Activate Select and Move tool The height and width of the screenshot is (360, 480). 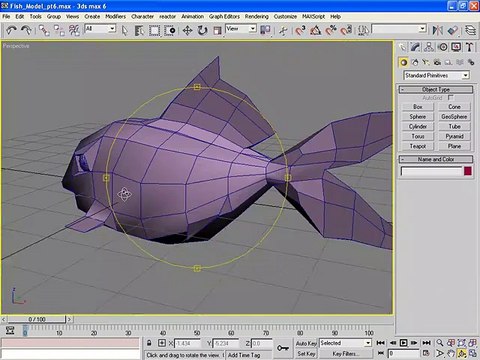pos(187,31)
